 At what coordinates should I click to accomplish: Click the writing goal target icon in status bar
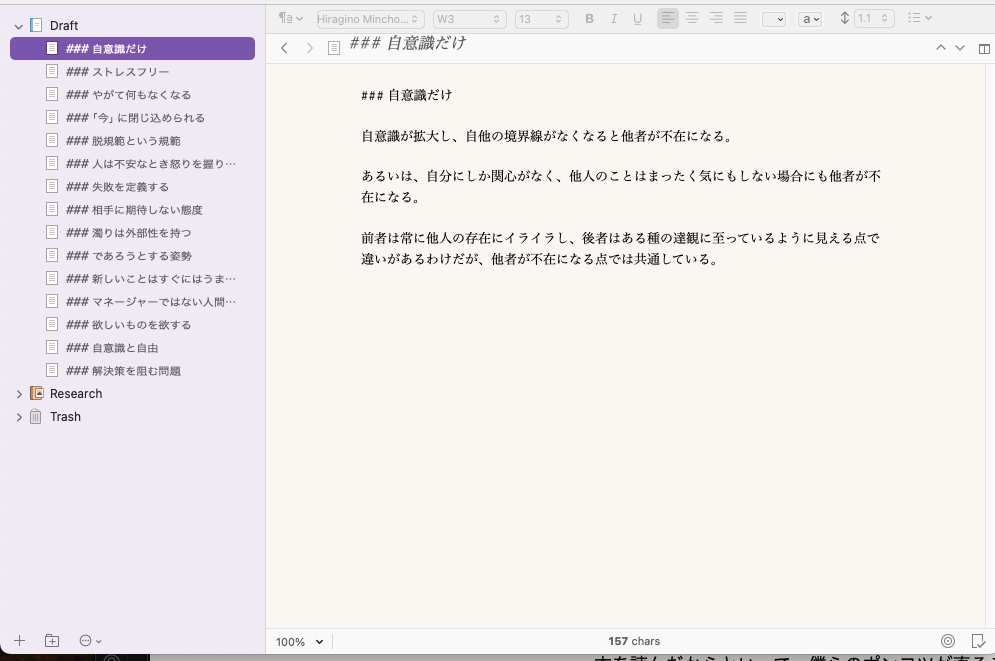[x=947, y=641]
